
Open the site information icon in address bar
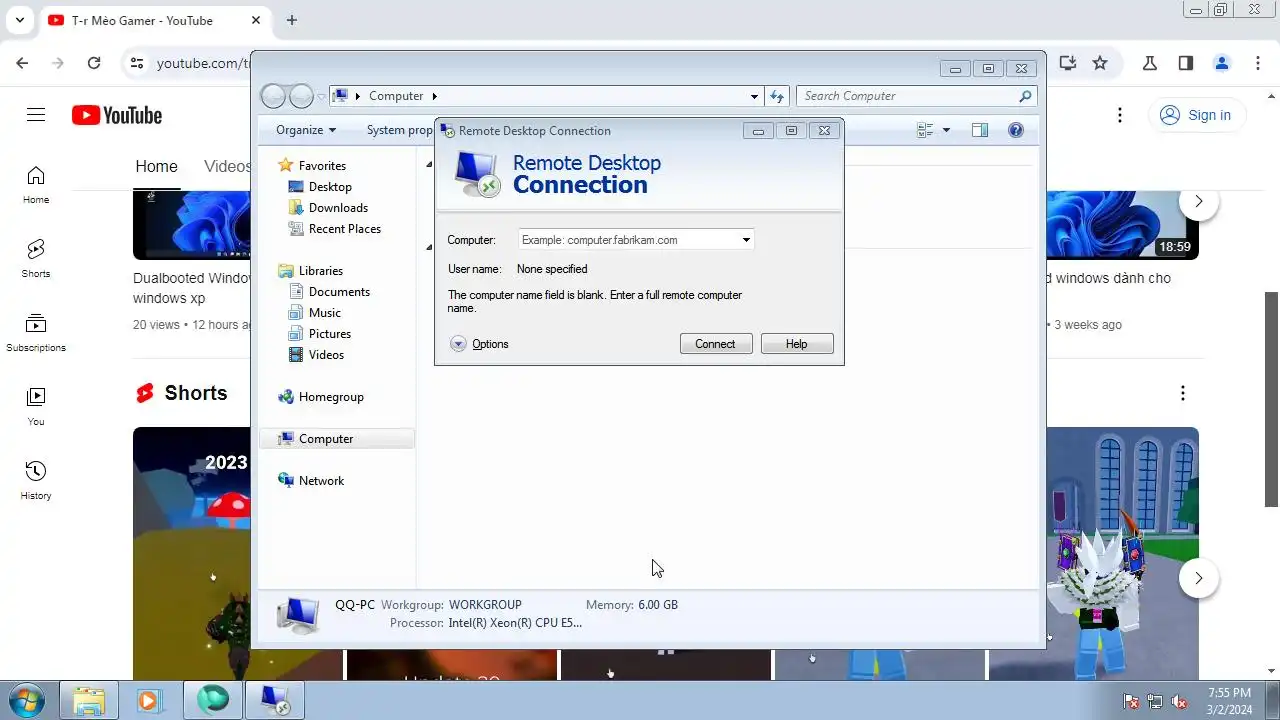pyautogui.click(x=137, y=63)
